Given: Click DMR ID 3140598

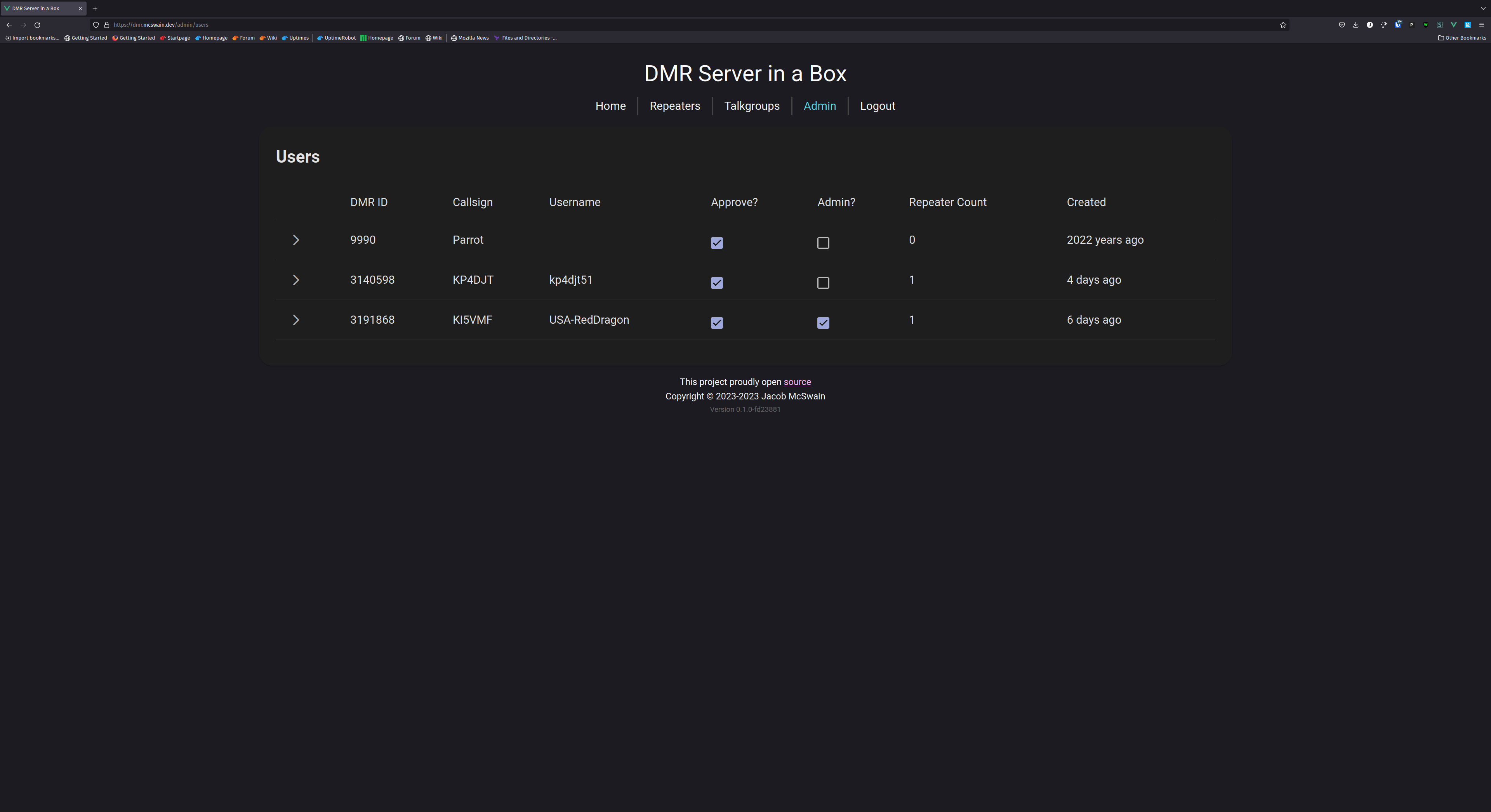Looking at the screenshot, I should tap(372, 280).
